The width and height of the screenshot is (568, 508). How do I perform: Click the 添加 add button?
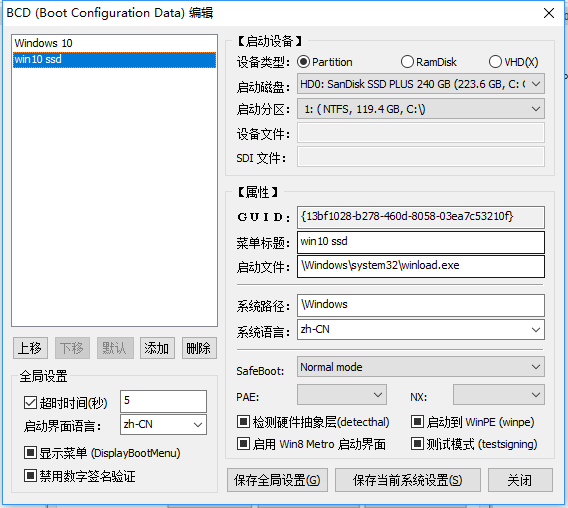pyautogui.click(x=157, y=348)
